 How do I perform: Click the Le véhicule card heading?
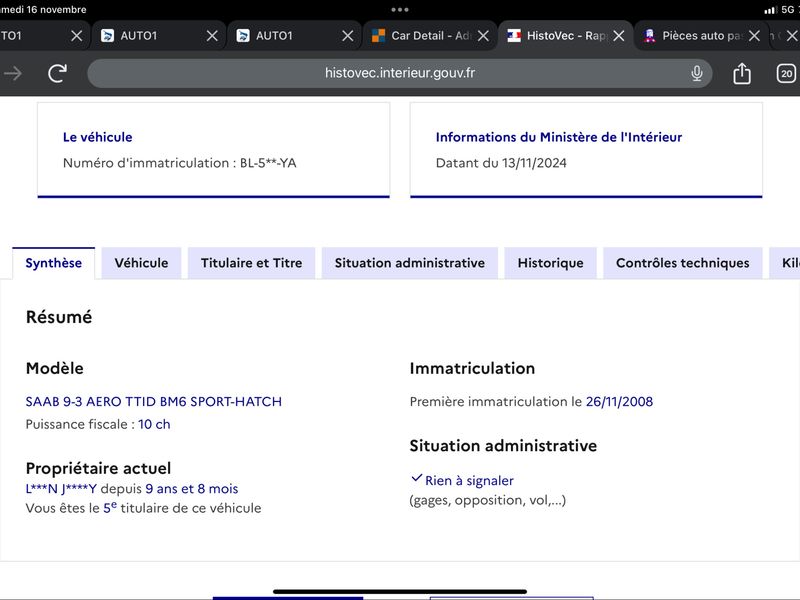(x=97, y=137)
